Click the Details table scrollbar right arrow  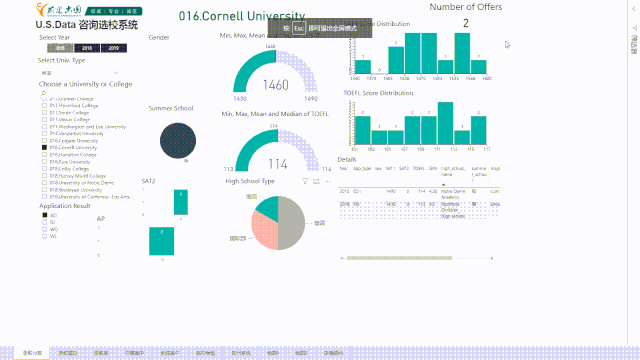[492, 258]
